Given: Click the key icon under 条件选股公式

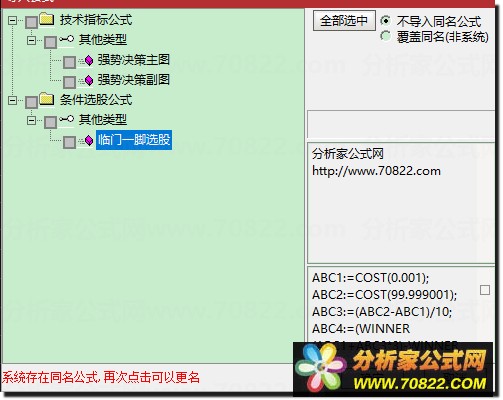Looking at the screenshot, I should pyautogui.click(x=67, y=119).
